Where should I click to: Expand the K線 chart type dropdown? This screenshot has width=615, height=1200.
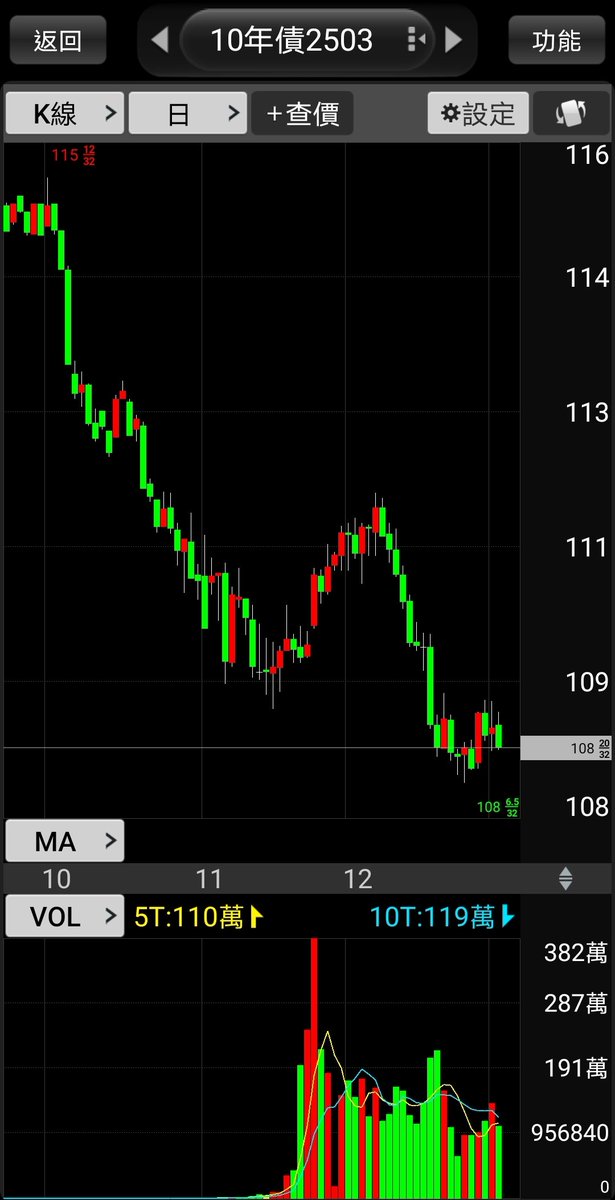[x=65, y=114]
